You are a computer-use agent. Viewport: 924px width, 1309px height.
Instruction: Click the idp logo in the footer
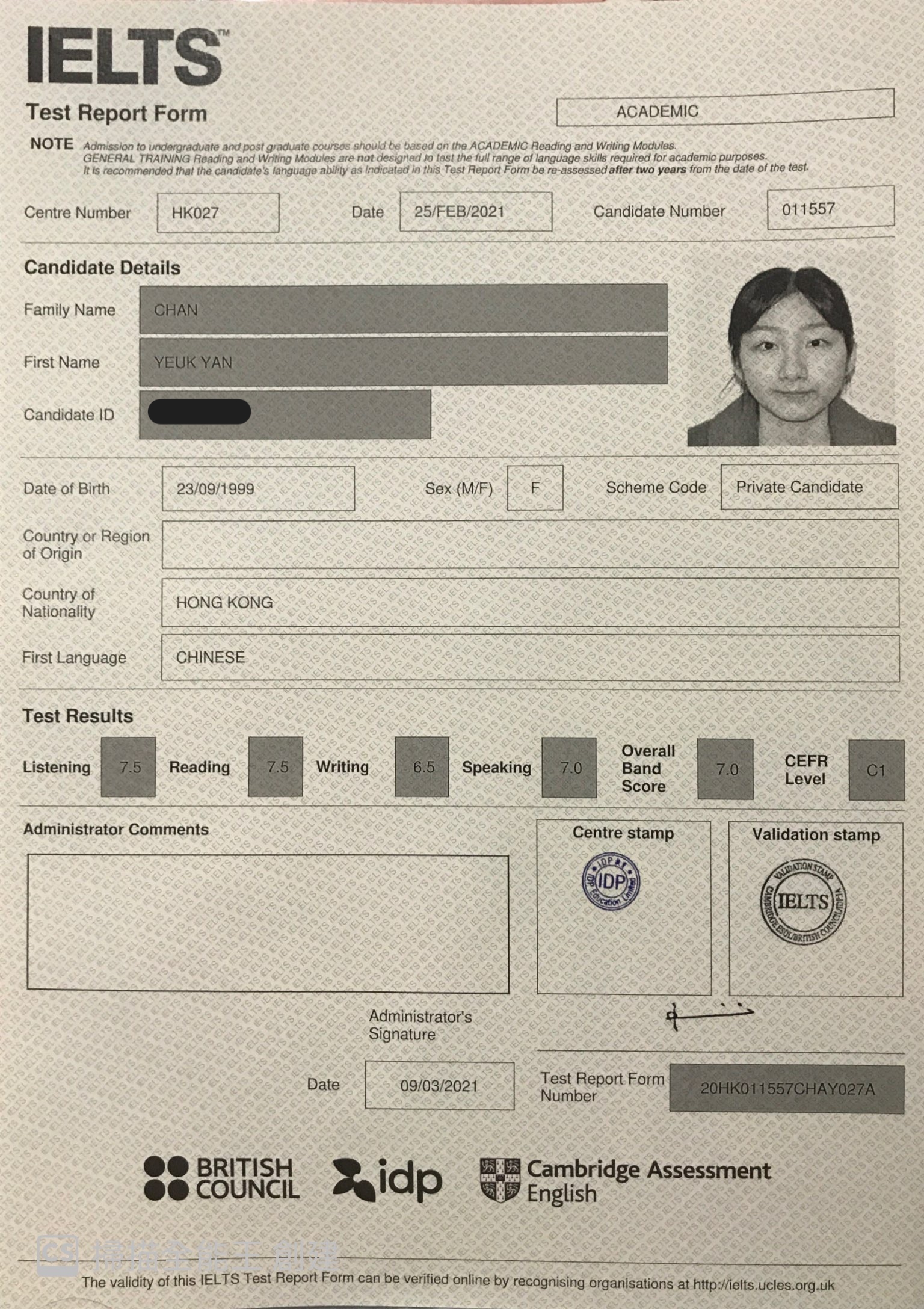(x=387, y=1179)
